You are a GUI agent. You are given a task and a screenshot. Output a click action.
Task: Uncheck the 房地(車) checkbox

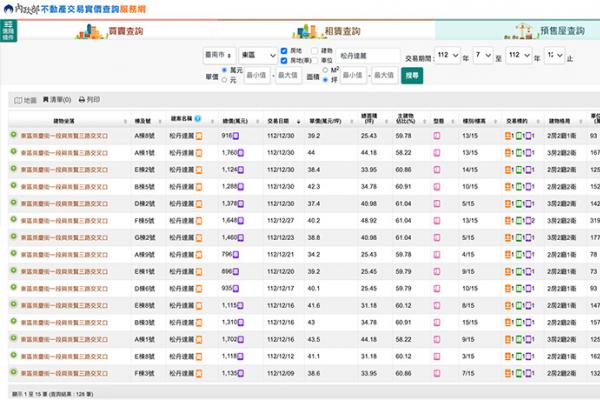pos(284,60)
